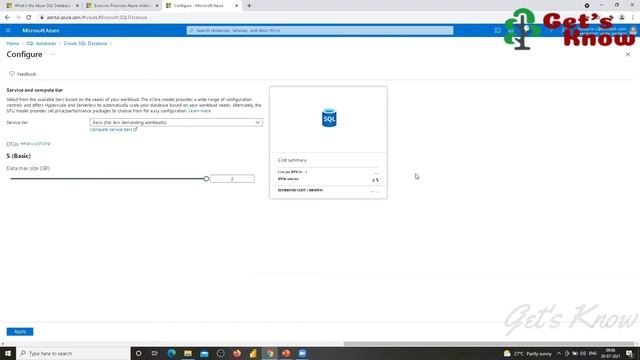The width and height of the screenshot is (640, 360).
Task: Open the taskbar clock and date
Action: [610, 353]
